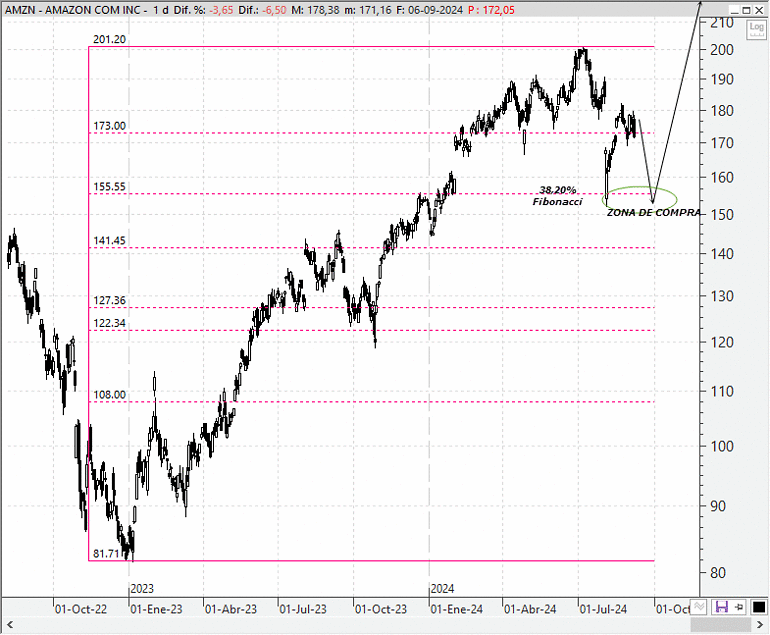Click the 01-Ene-24 date label
The height and width of the screenshot is (635, 770).
click(457, 609)
